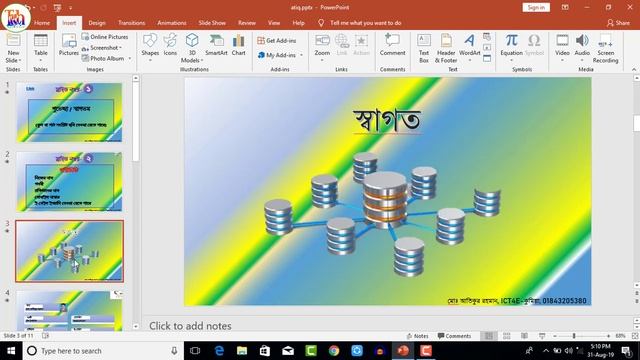Image resolution: width=640 pixels, height=360 pixels.
Task: Open the Transitions tab
Action: [131, 23]
